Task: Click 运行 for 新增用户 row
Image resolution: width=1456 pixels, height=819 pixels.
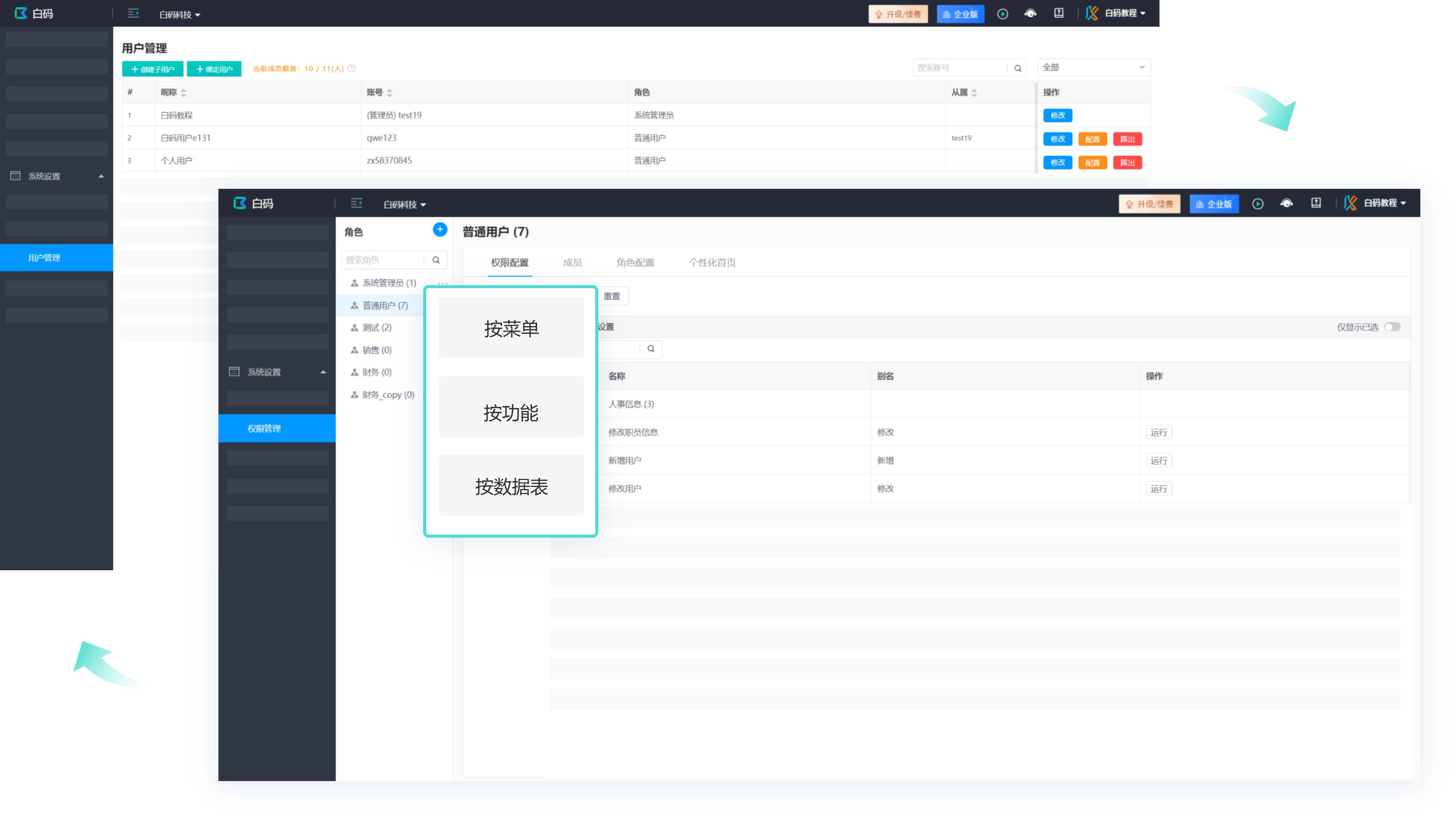Action: 1159,461
